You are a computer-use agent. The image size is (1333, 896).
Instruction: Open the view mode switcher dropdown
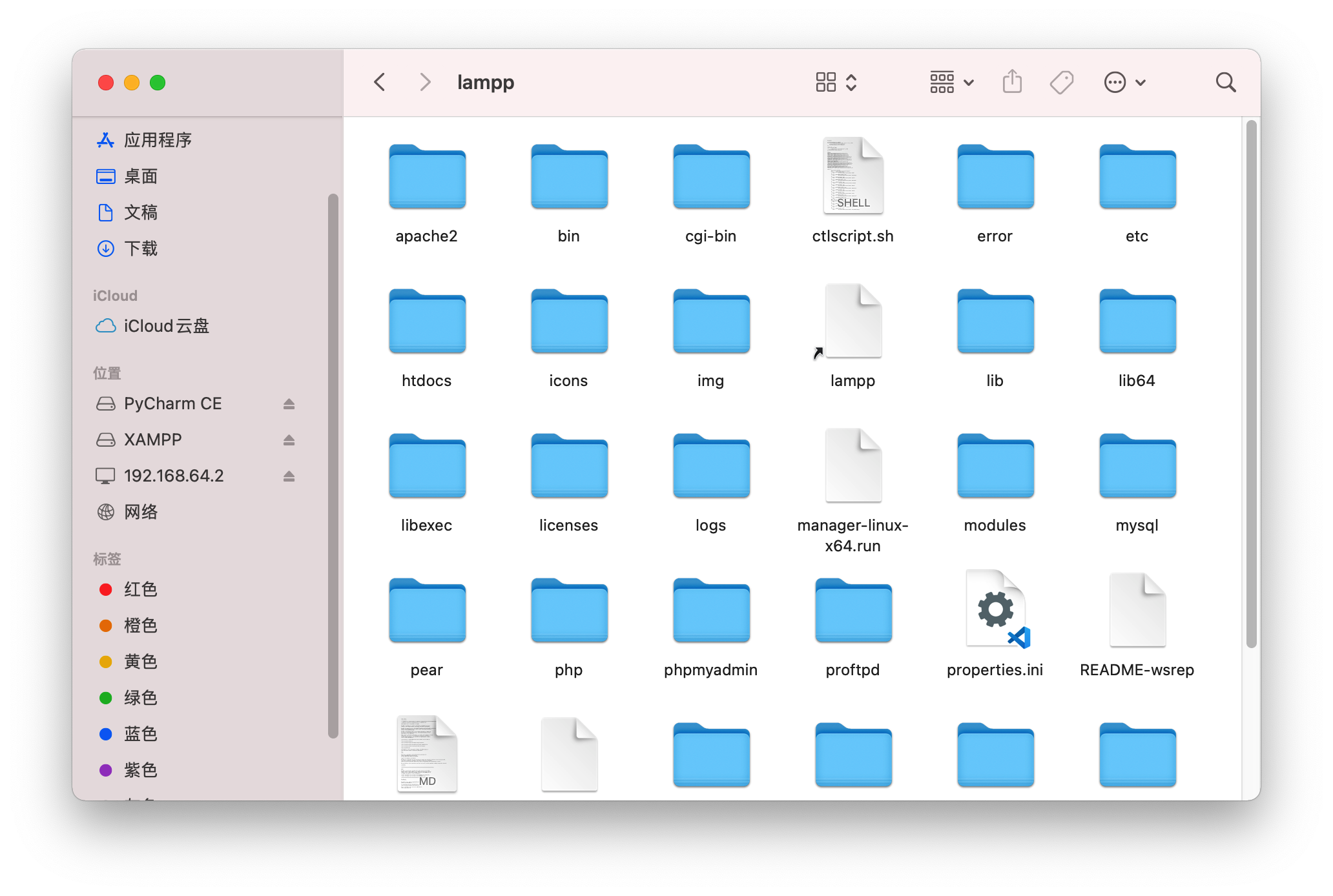coord(836,83)
